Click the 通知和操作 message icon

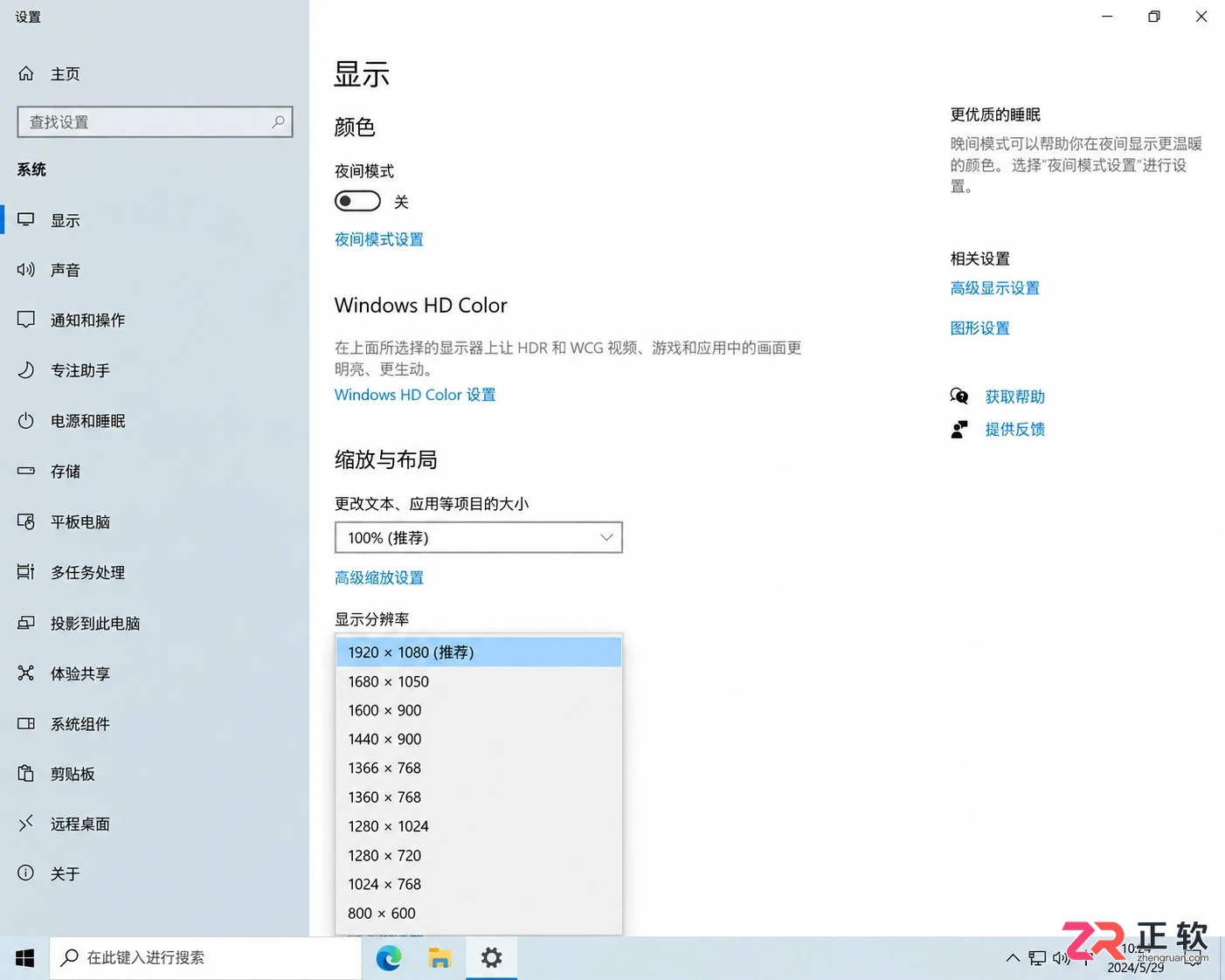[26, 319]
